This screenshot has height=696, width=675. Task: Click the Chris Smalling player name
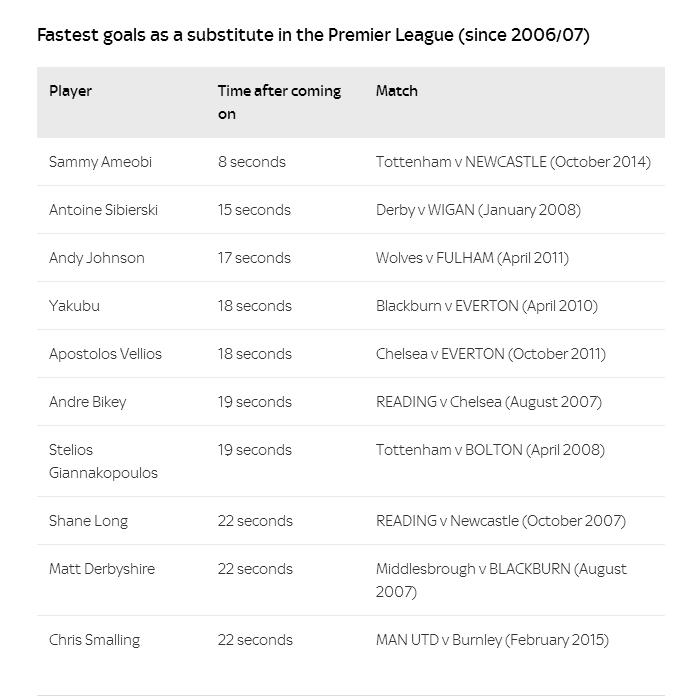click(94, 640)
